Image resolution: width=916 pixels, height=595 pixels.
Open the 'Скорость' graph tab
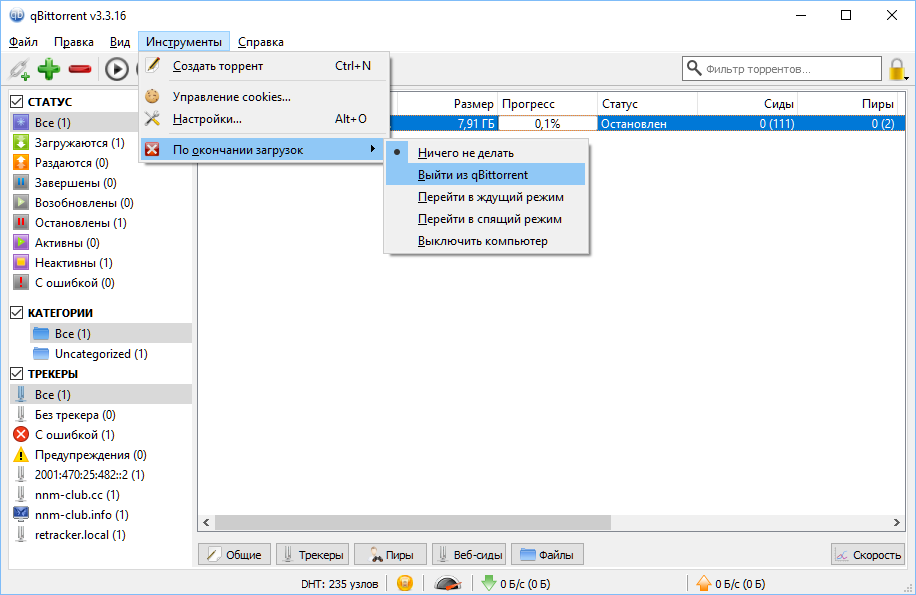pos(867,555)
